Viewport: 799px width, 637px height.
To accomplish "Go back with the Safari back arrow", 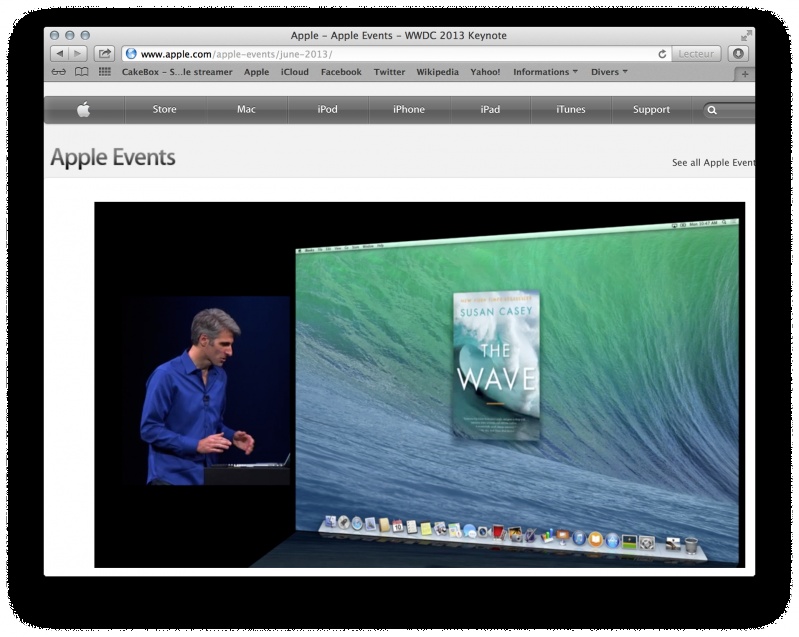I will coord(60,54).
